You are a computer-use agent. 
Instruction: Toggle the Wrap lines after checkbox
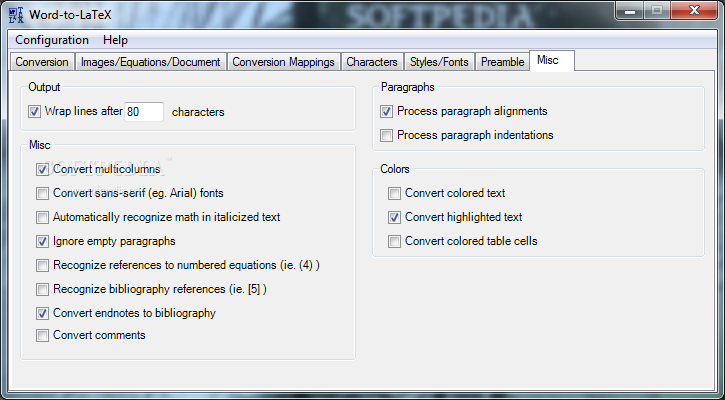34,111
